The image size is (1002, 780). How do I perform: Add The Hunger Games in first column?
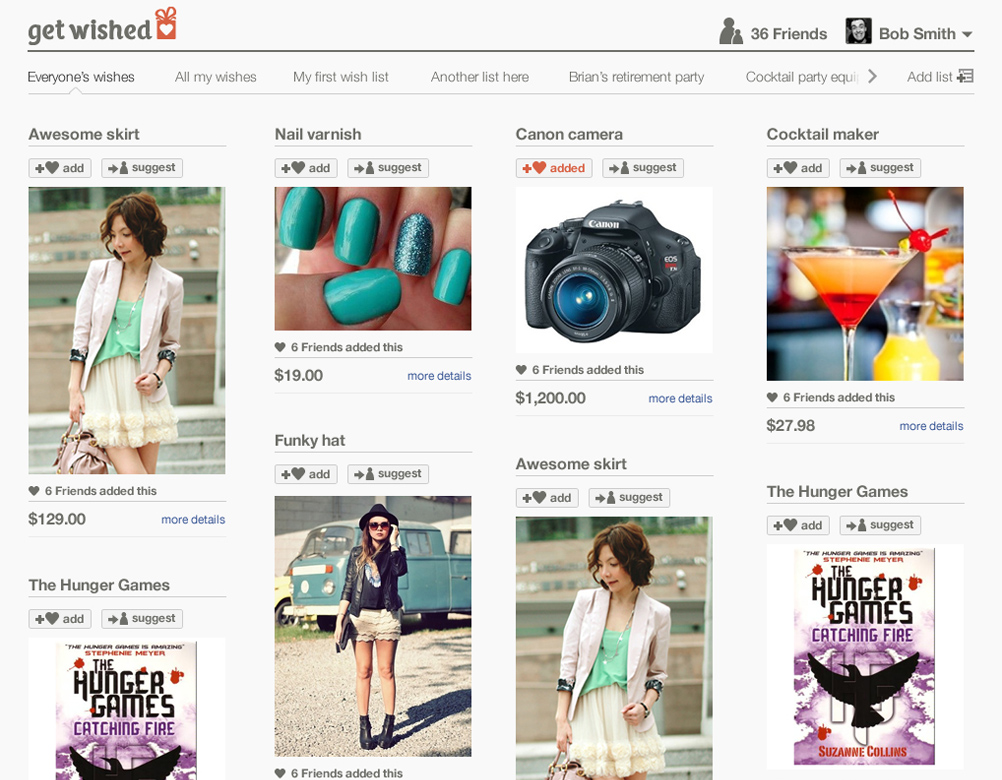(x=60, y=618)
